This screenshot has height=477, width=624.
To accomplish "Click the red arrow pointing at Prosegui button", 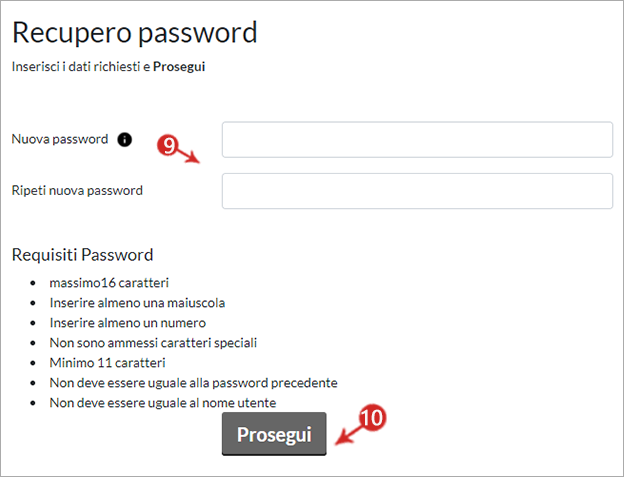I will (x=348, y=436).
